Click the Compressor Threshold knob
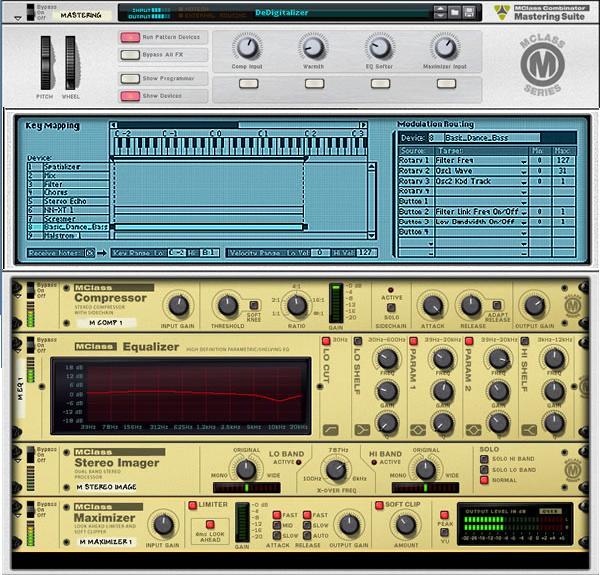 [x=228, y=306]
